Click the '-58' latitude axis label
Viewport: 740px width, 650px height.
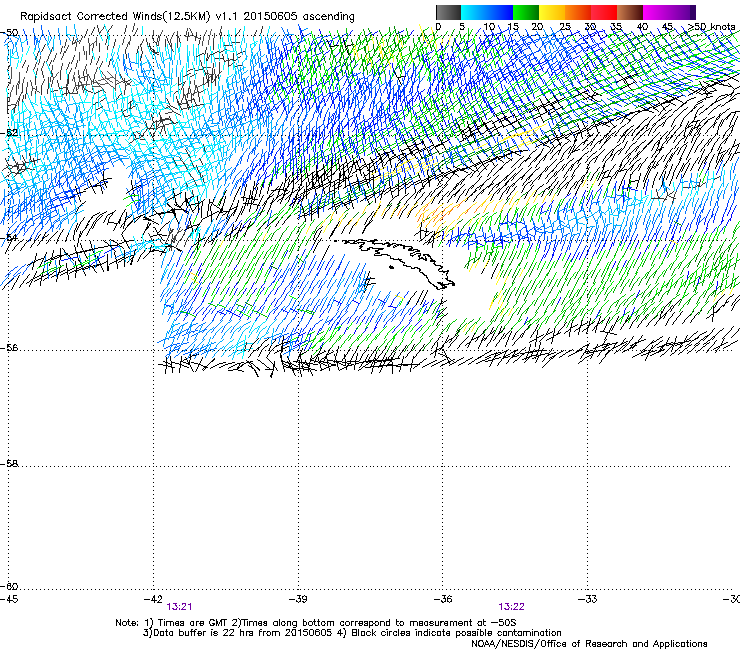point(9,464)
